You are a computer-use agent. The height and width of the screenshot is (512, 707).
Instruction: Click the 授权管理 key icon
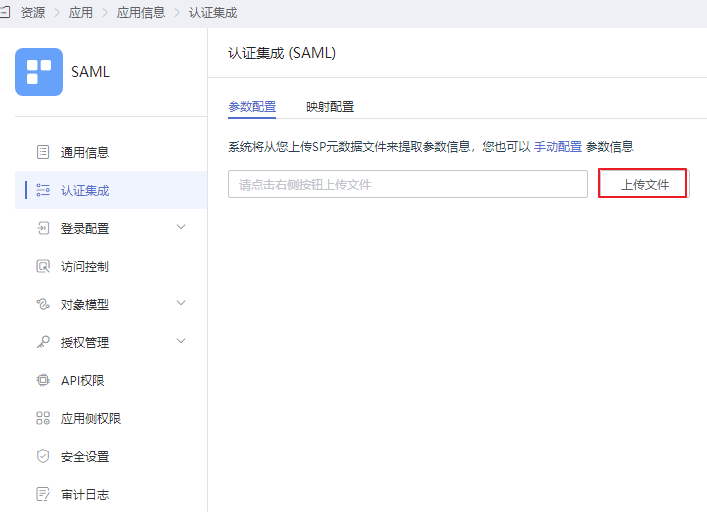(43, 342)
